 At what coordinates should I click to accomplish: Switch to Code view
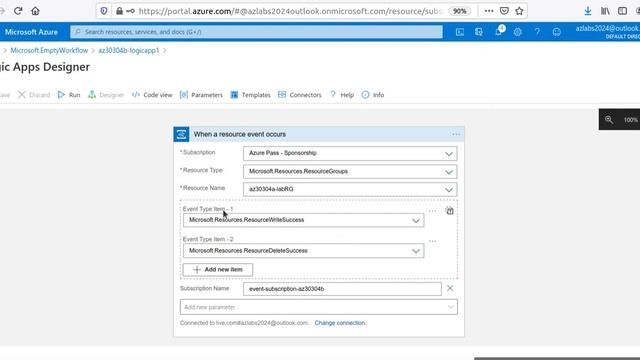152,95
